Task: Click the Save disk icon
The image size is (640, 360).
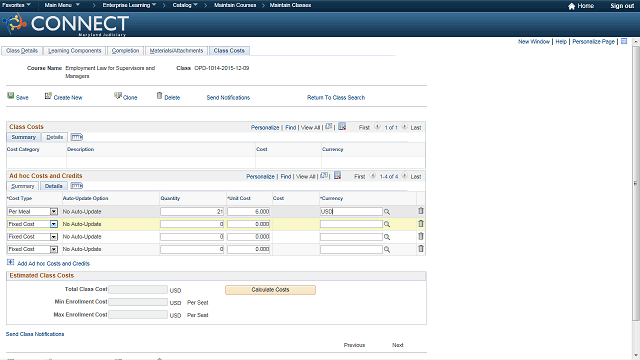Action: [11, 96]
